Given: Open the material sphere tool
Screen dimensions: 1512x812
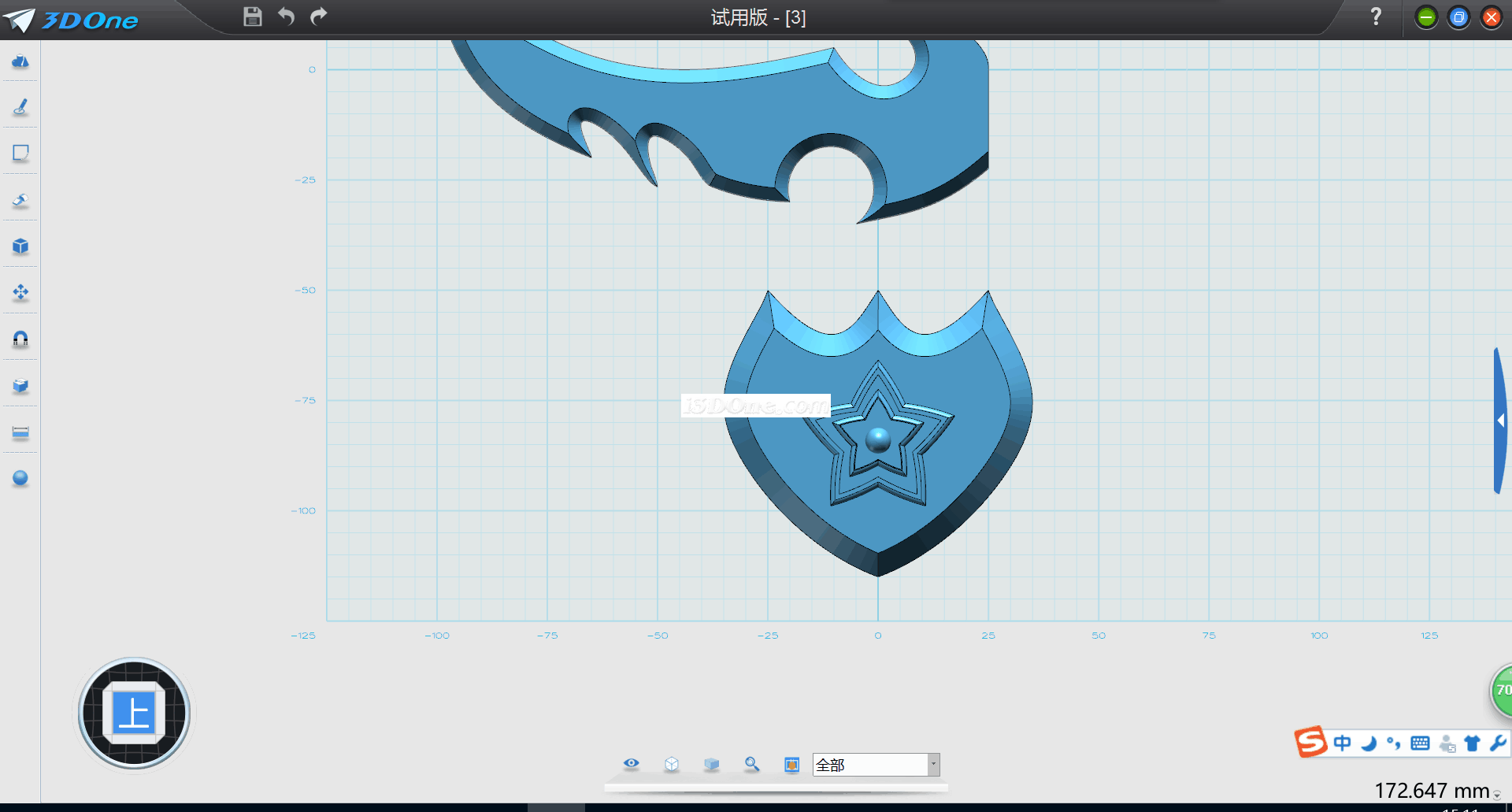Looking at the screenshot, I should [x=20, y=478].
